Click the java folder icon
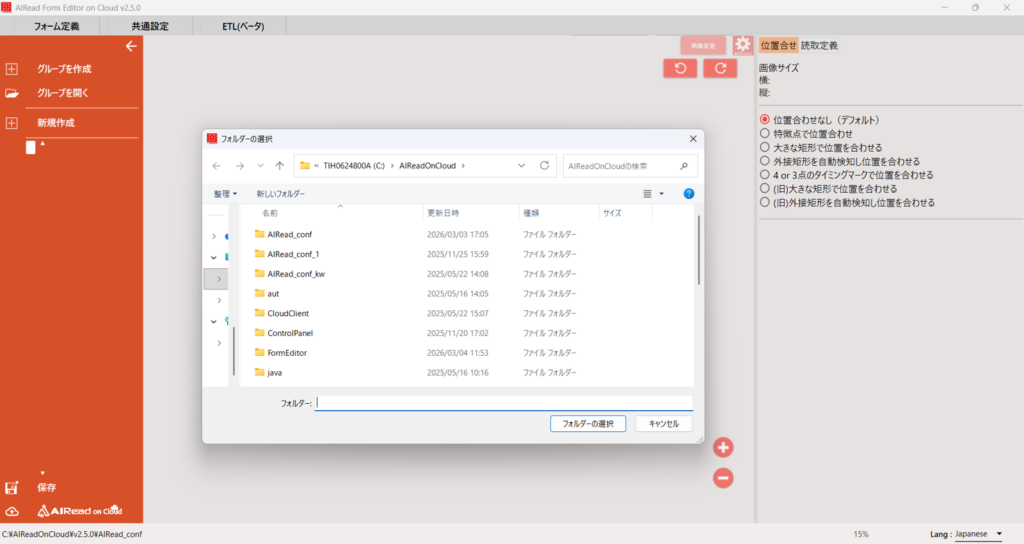 click(x=259, y=372)
